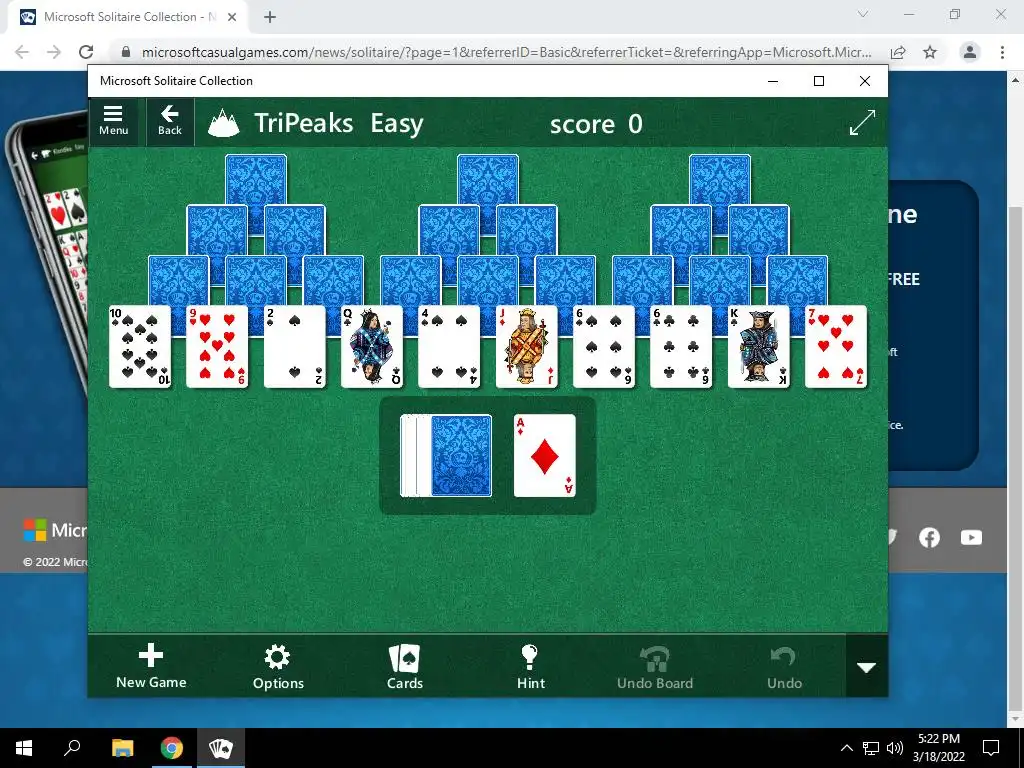Image resolution: width=1024 pixels, height=768 pixels.
Task: Select the 6 of spades card
Action: [x=603, y=347]
